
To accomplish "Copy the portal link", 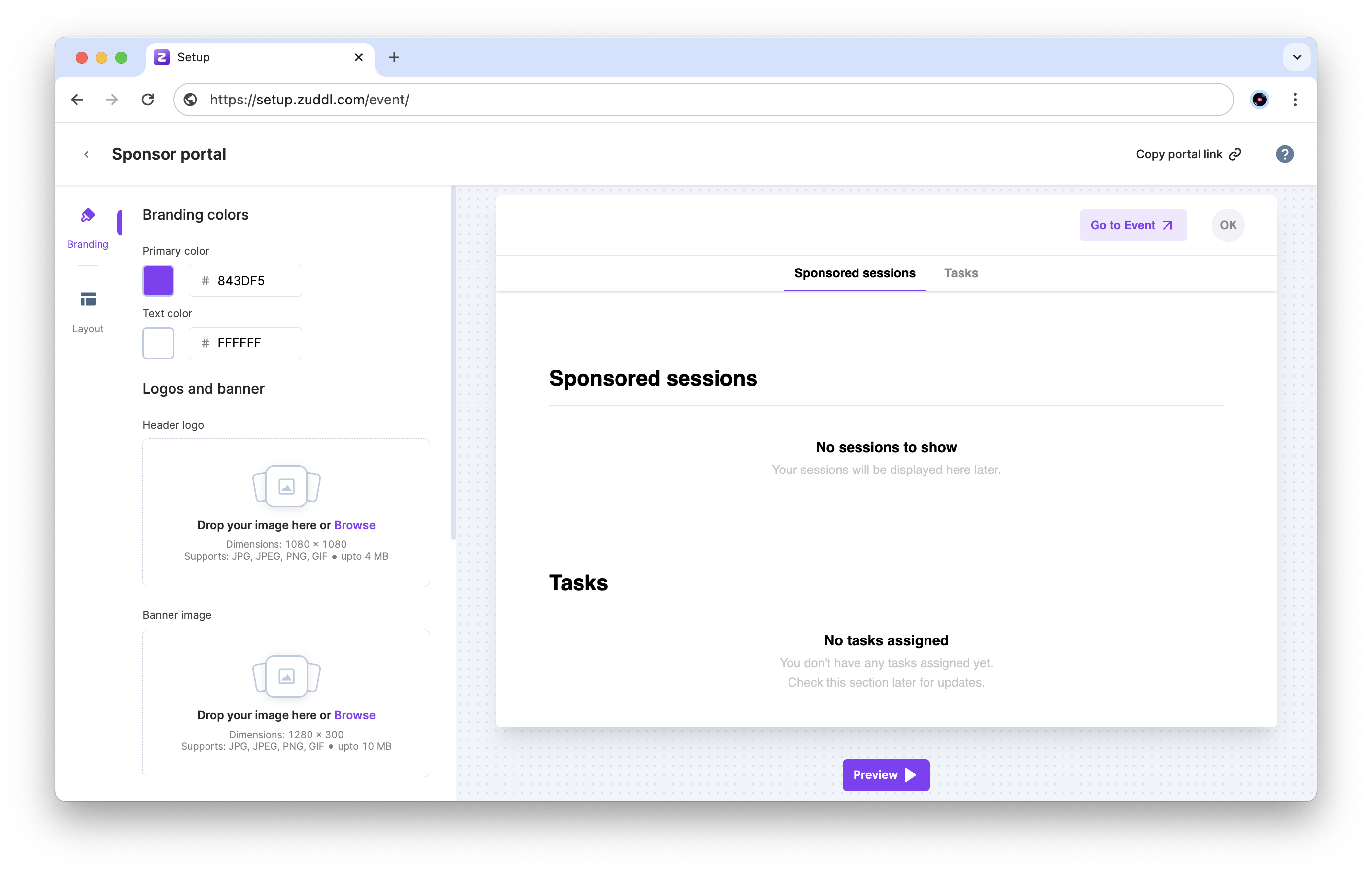I will [1188, 154].
